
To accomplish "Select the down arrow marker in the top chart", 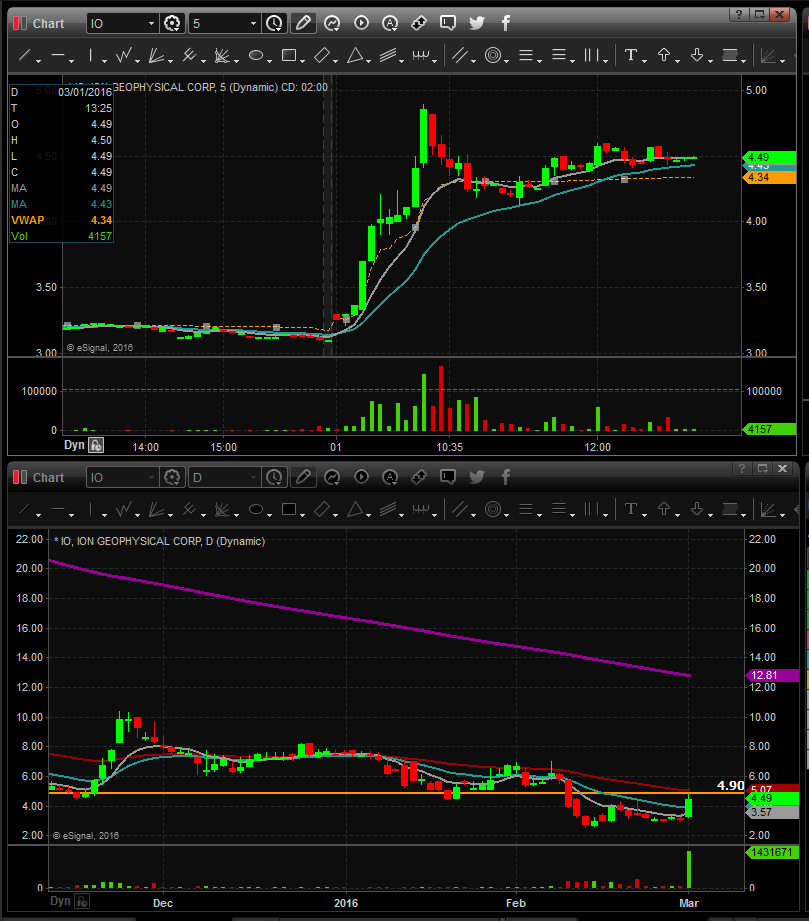I will (697, 55).
